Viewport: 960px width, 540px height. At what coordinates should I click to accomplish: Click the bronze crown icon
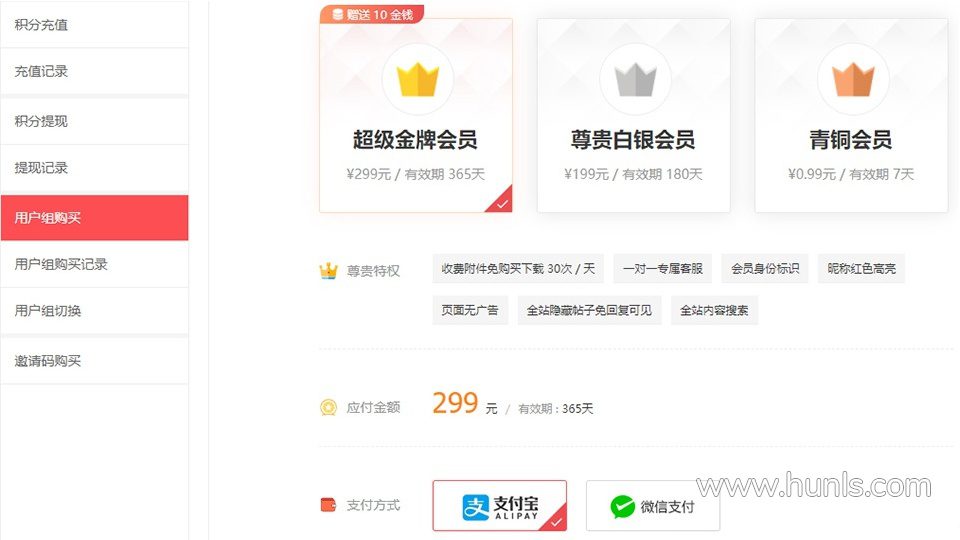853,80
